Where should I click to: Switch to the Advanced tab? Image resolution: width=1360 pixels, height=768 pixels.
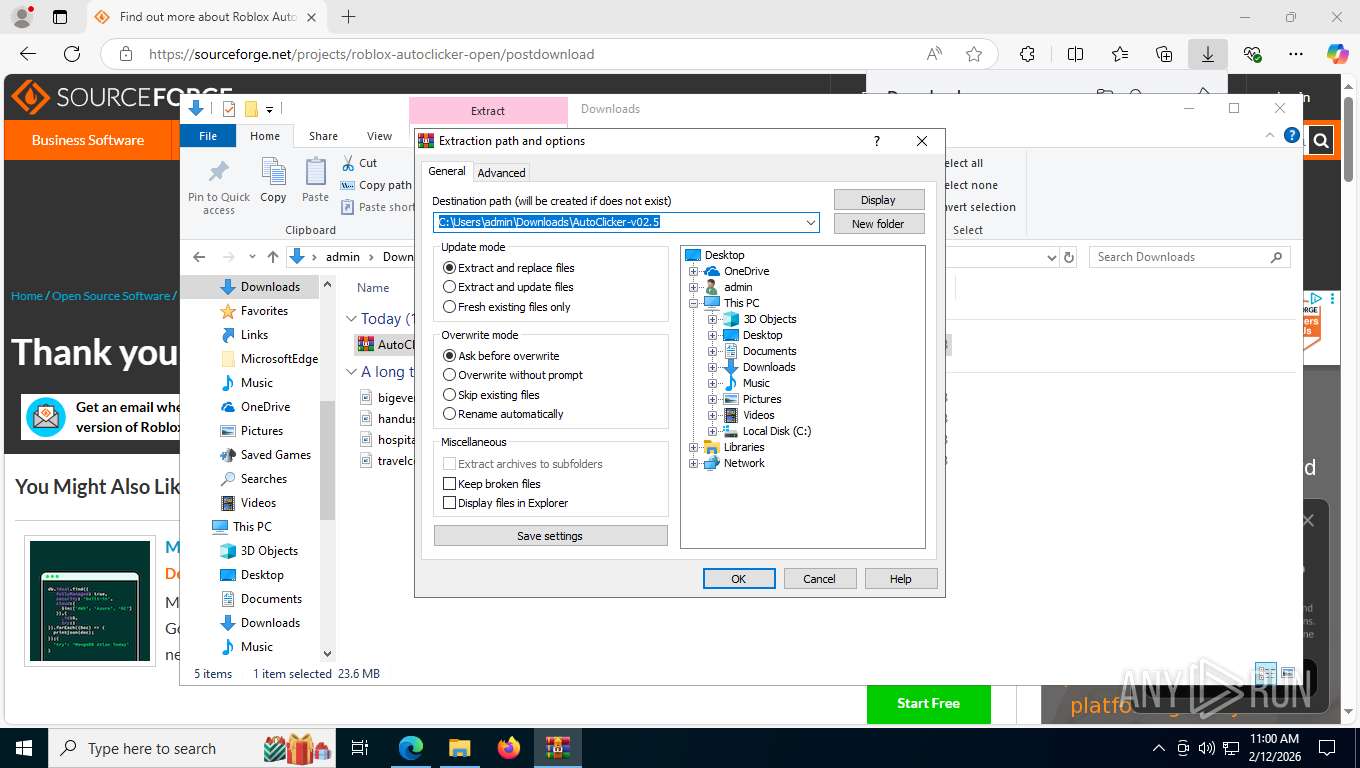(x=501, y=173)
